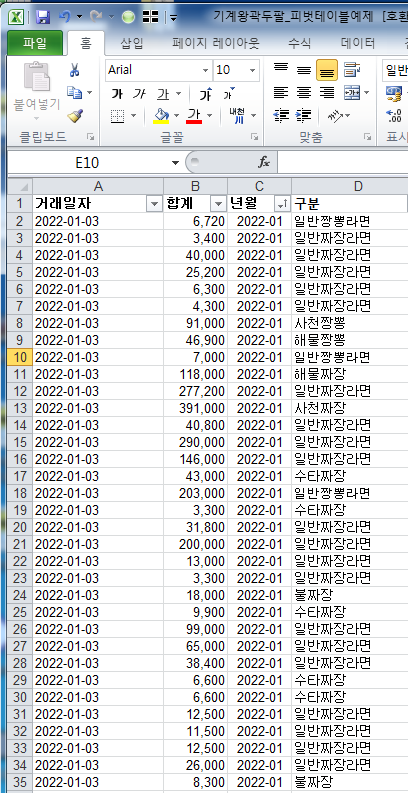The image size is (408, 793).
Task: Click the text orientation icon
Action: (x=334, y=116)
